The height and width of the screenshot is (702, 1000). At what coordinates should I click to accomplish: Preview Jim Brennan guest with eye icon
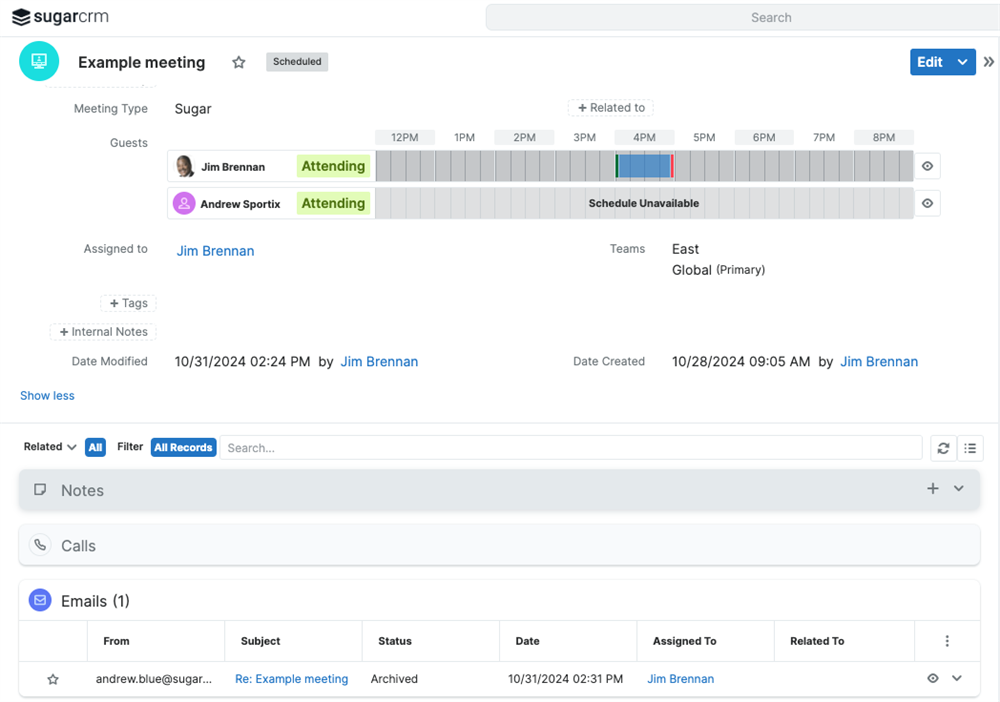pos(927,167)
